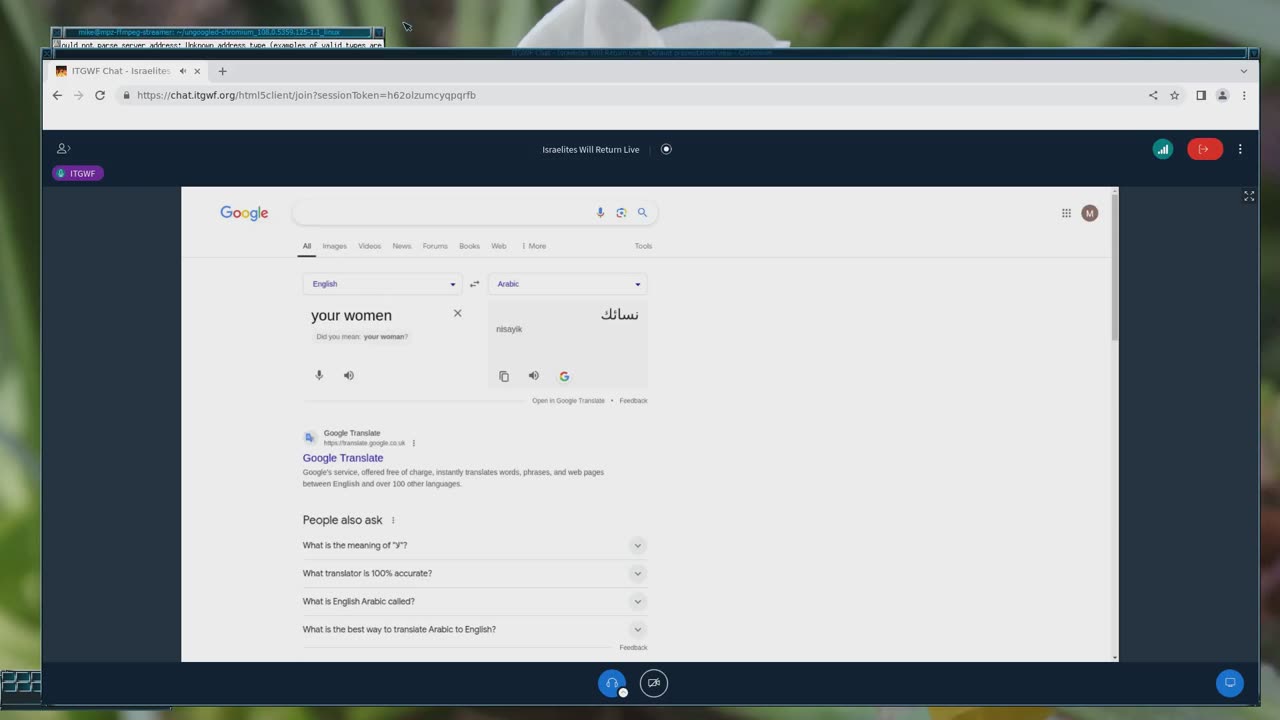The width and height of the screenshot is (1280, 720).
Task: Open the tab search chevron
Action: pyautogui.click(x=1244, y=71)
